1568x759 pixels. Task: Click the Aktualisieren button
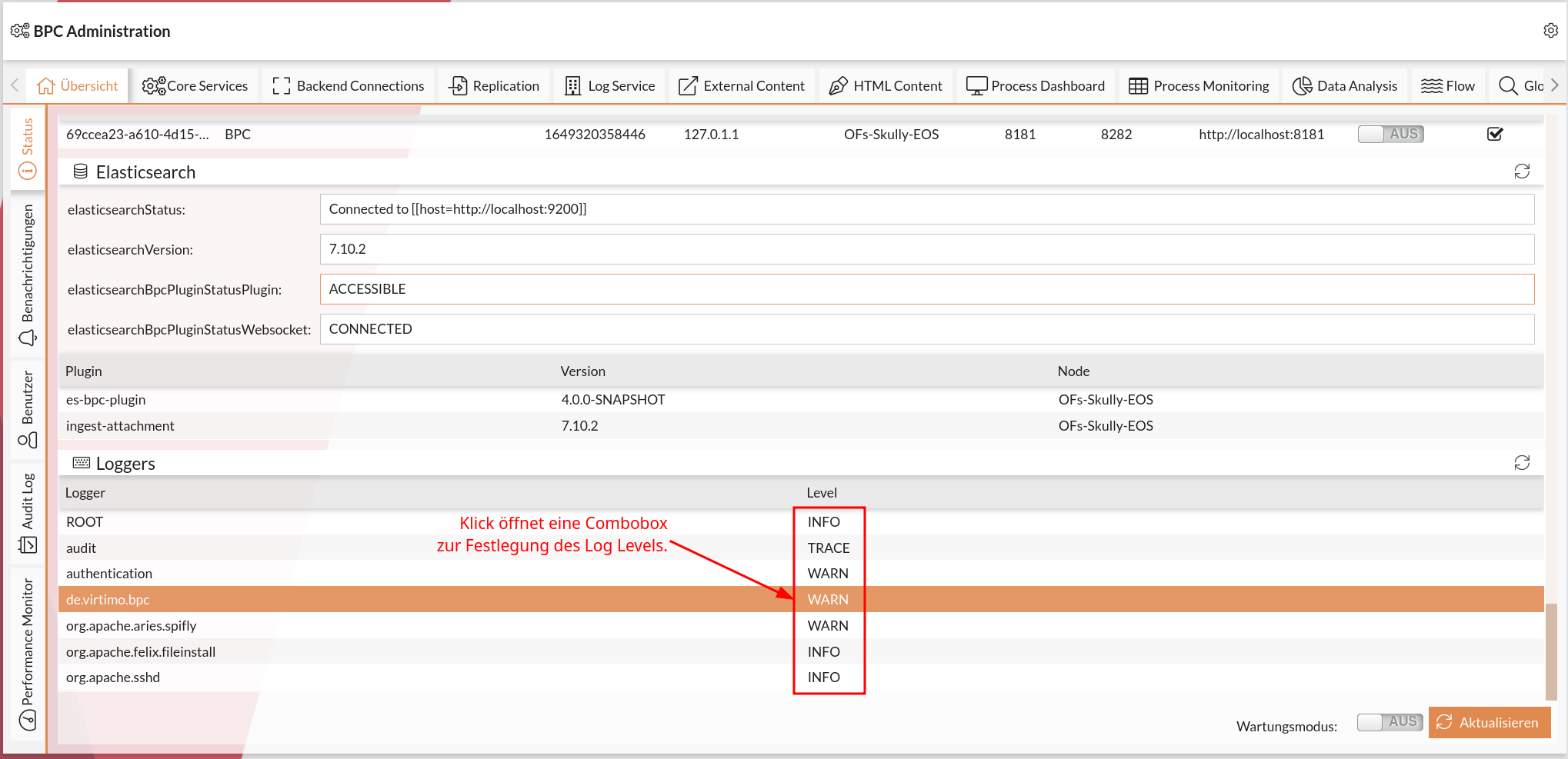tap(1489, 723)
